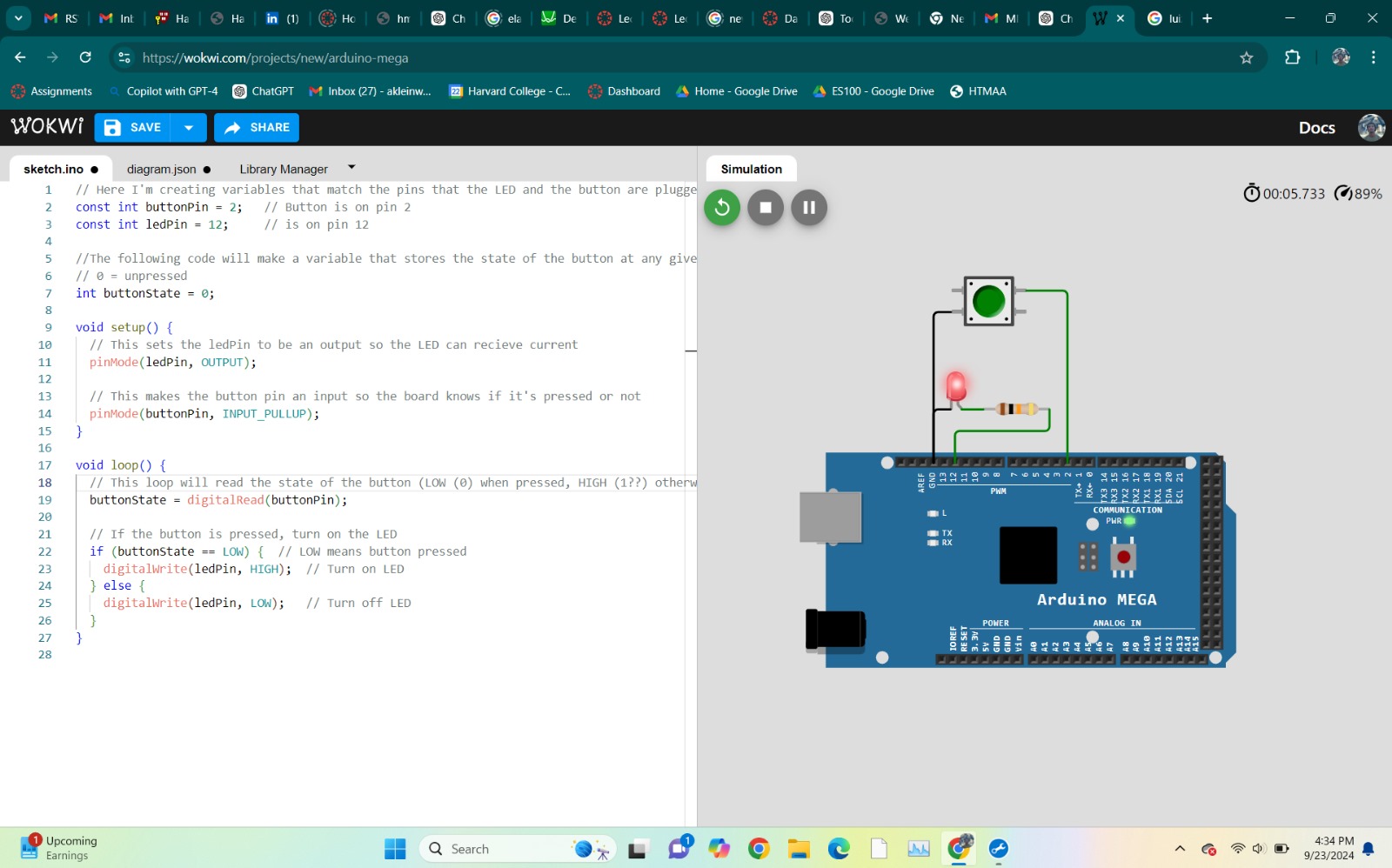Image resolution: width=1392 pixels, height=868 pixels.
Task: Switch to the LinkedIn (1) browser tab
Action: [283, 18]
